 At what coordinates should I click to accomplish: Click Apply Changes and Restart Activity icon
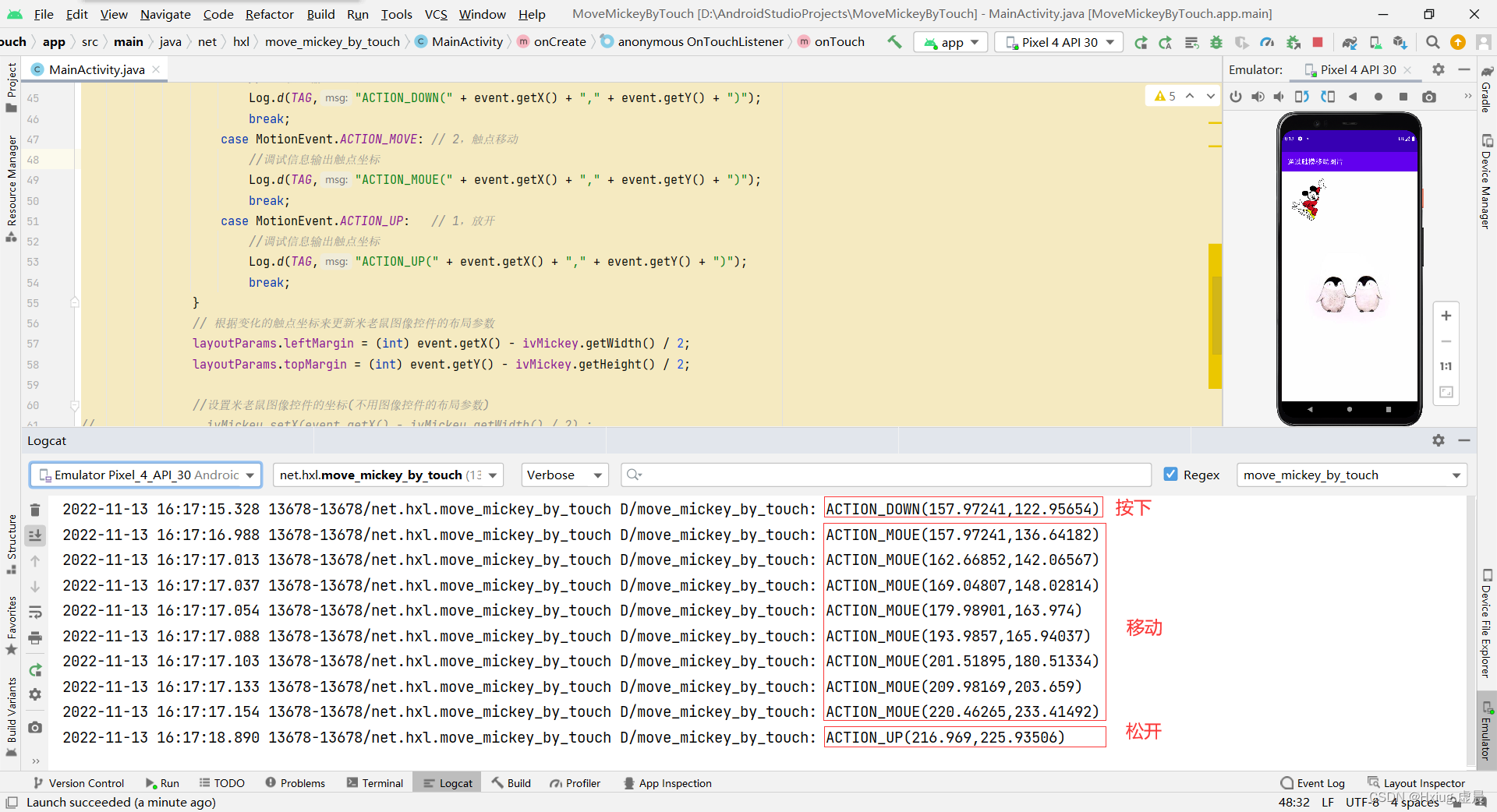click(x=1166, y=42)
